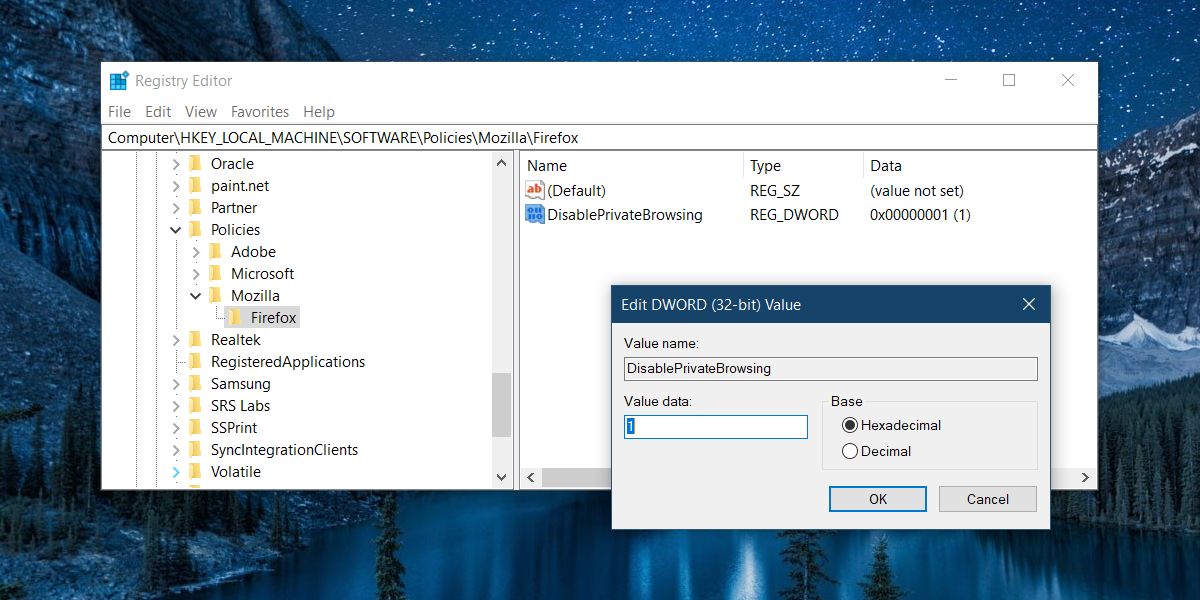Click the Realtek folder icon
Viewport: 1200px width, 600px height.
pos(195,340)
